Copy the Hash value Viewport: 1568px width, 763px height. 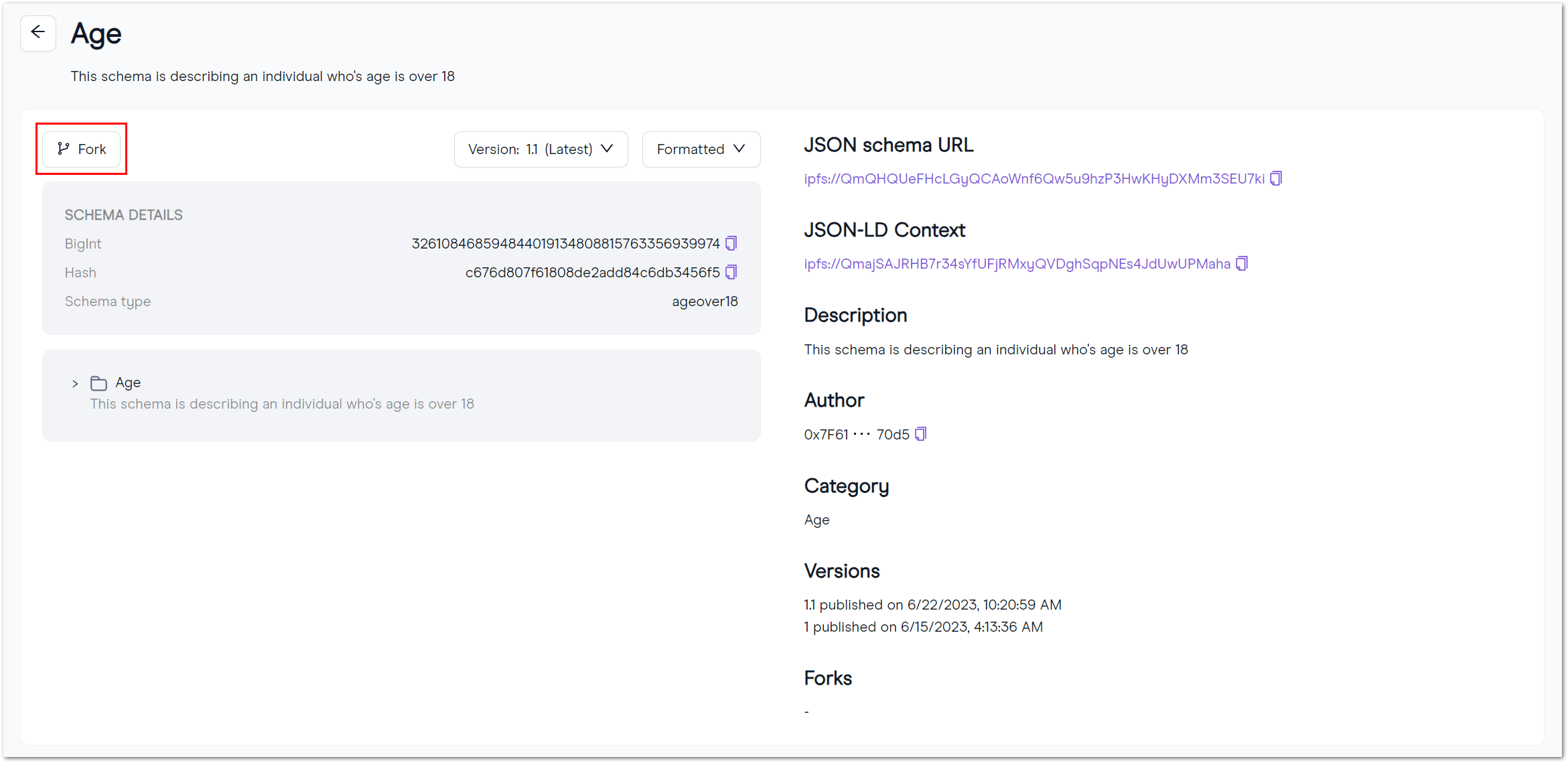(731, 272)
